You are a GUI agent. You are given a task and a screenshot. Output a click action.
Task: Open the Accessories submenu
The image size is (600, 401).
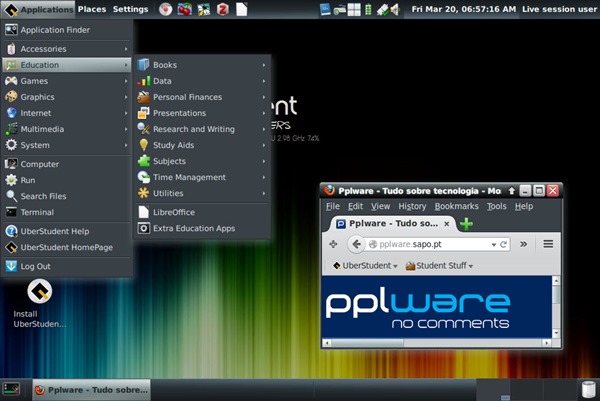pos(67,49)
